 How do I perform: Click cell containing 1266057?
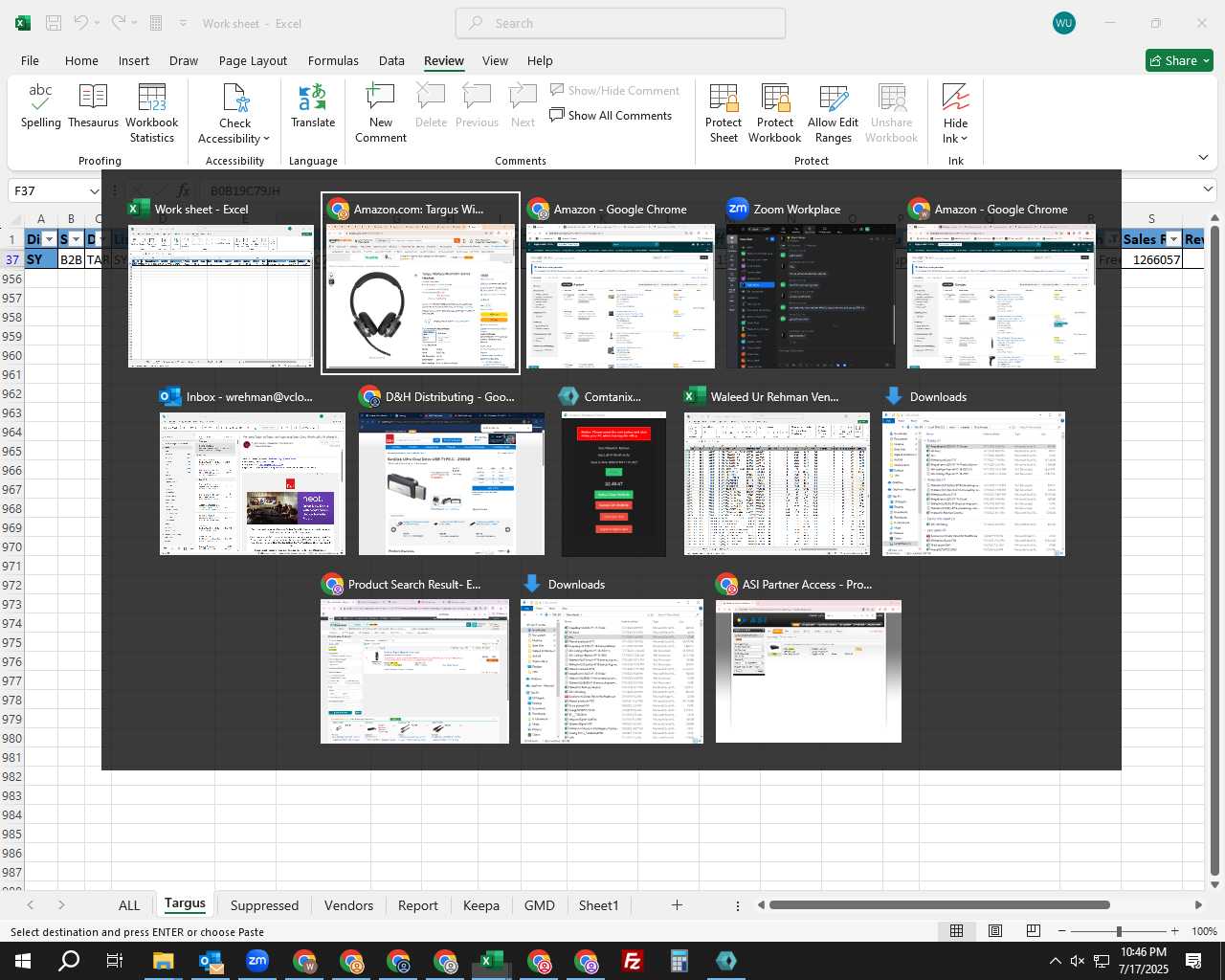[1151, 259]
